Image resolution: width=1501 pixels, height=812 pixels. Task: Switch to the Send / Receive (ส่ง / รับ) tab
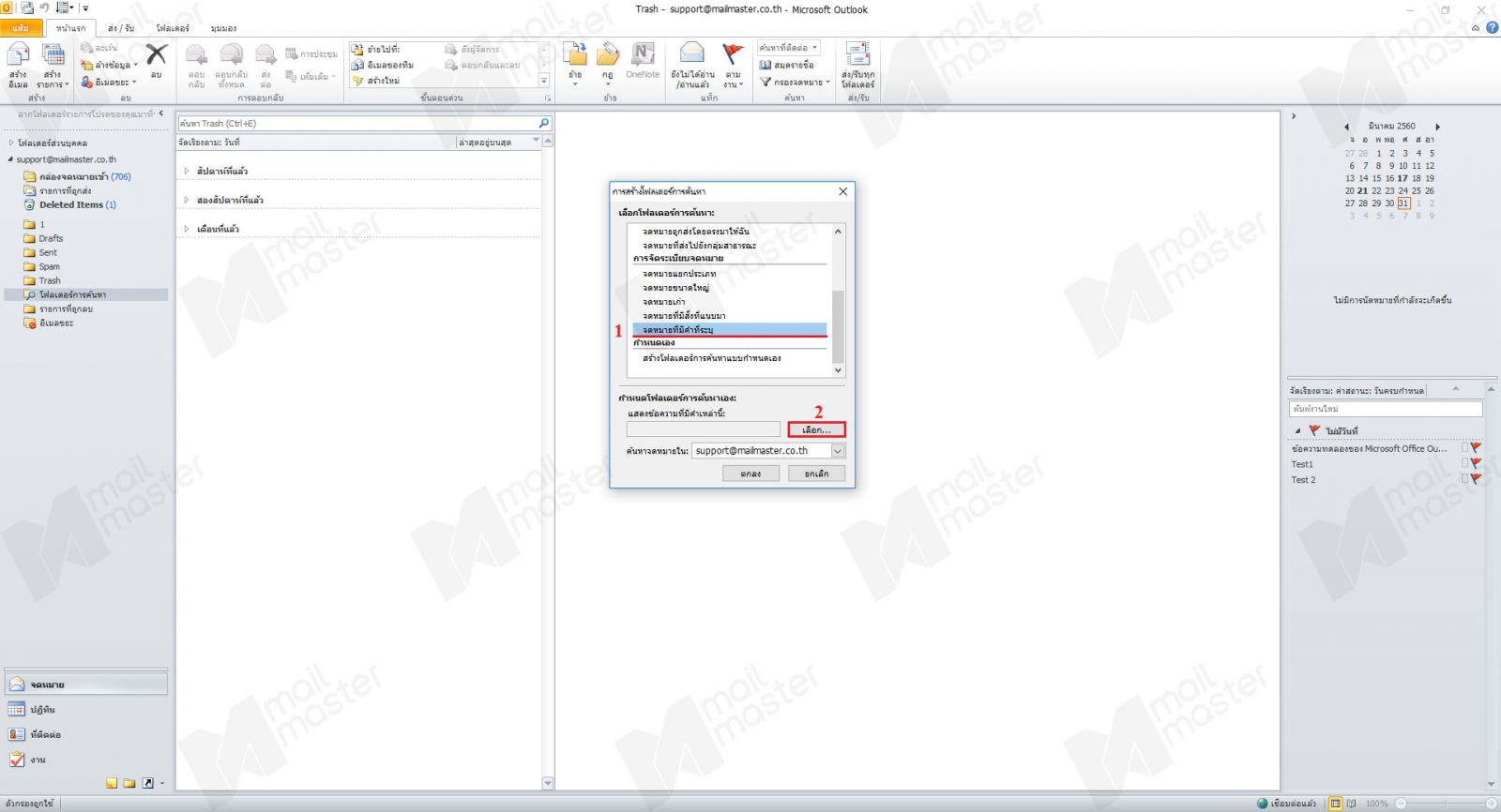pyautogui.click(x=121, y=28)
